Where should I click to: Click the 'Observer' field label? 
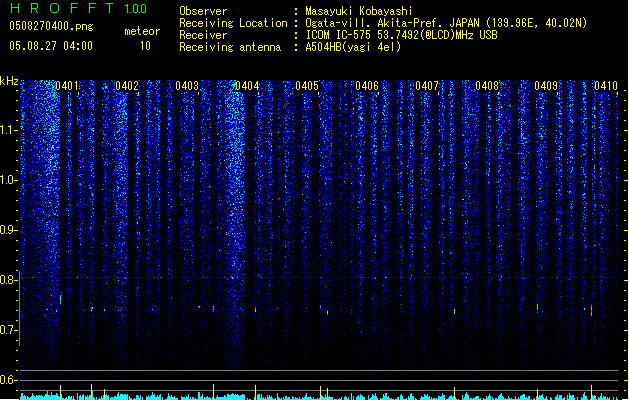tap(203, 11)
